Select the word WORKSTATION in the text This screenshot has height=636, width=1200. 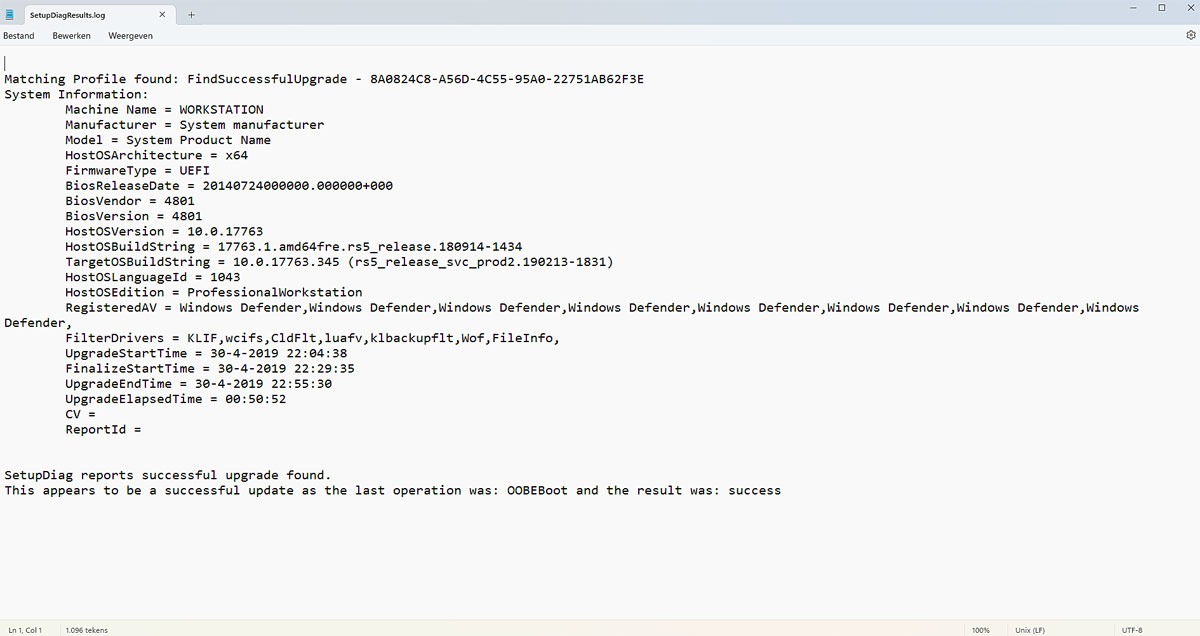coord(214,109)
